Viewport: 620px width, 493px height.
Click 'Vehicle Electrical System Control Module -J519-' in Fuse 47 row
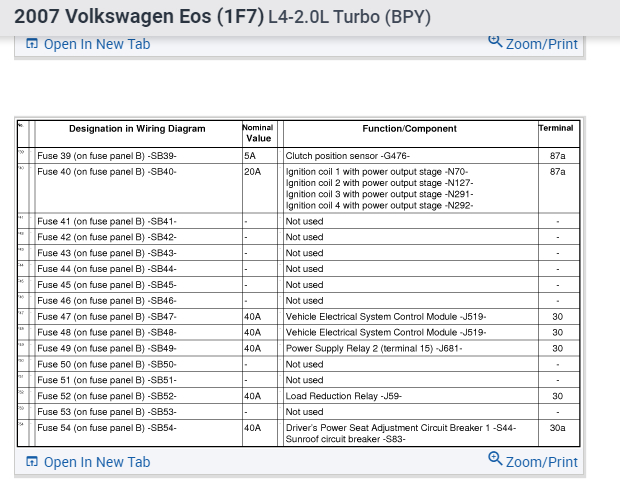(386, 317)
